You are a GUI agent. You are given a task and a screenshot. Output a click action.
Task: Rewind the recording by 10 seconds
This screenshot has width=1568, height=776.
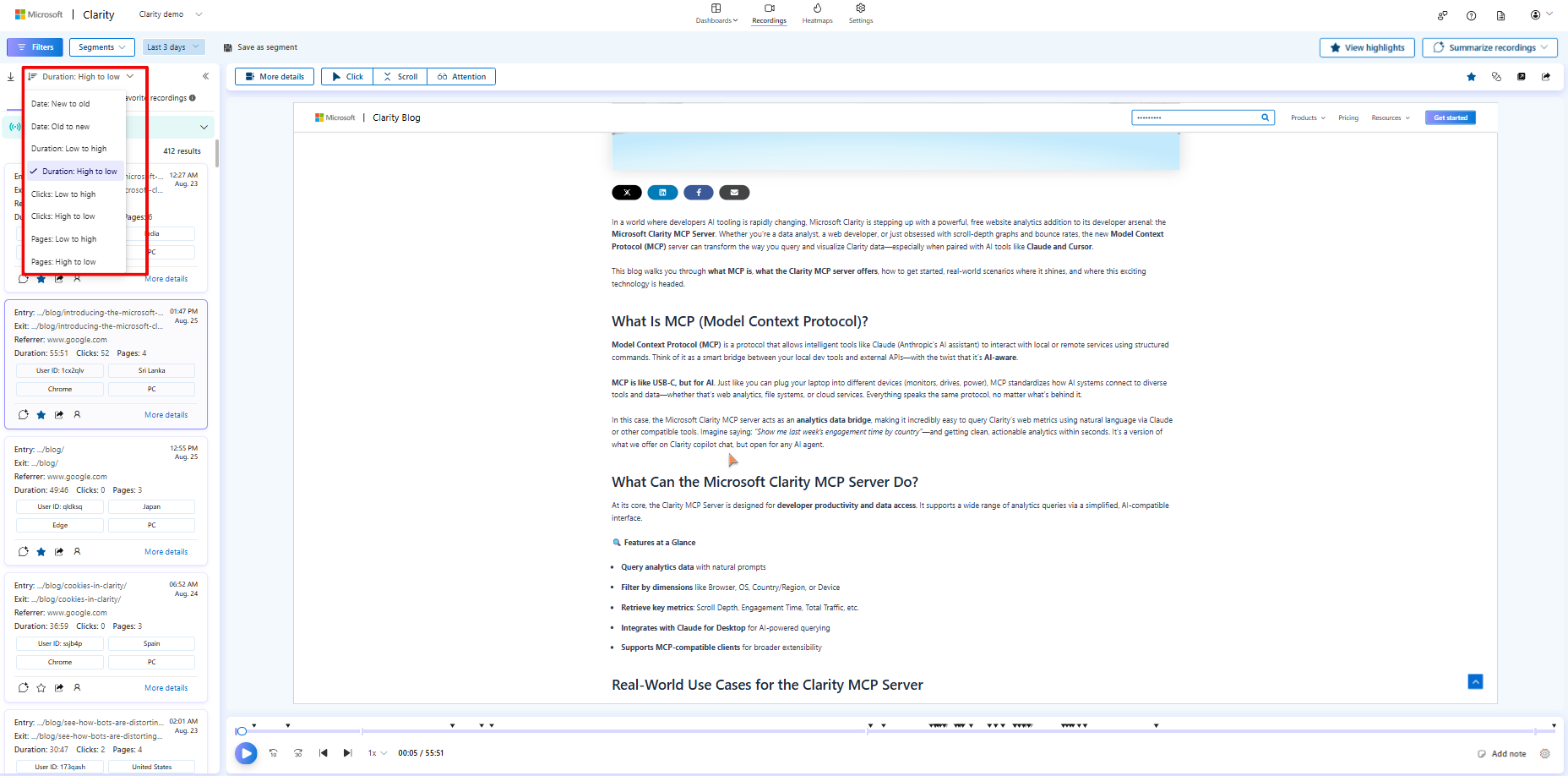click(x=273, y=752)
